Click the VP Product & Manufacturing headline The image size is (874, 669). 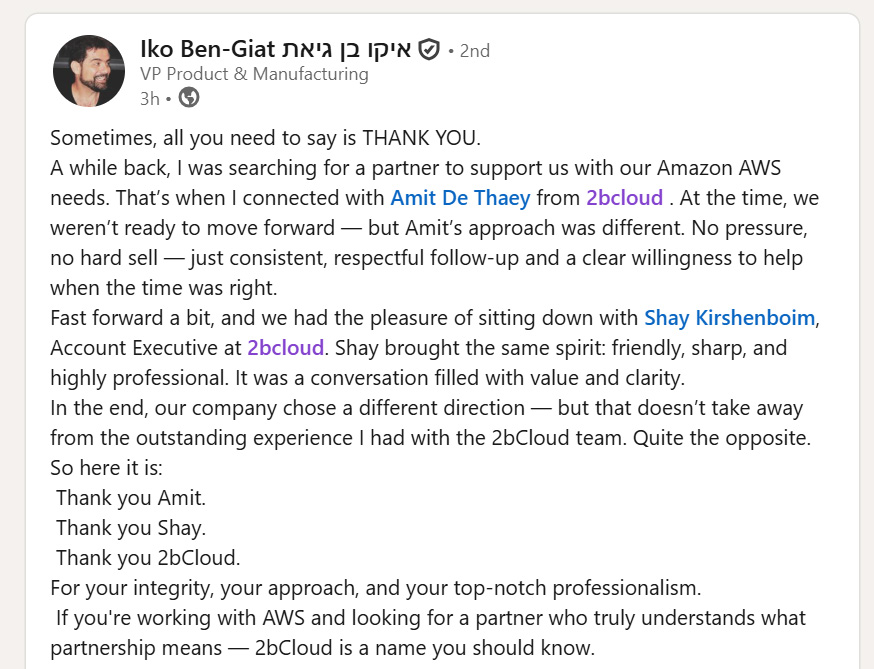coord(254,74)
